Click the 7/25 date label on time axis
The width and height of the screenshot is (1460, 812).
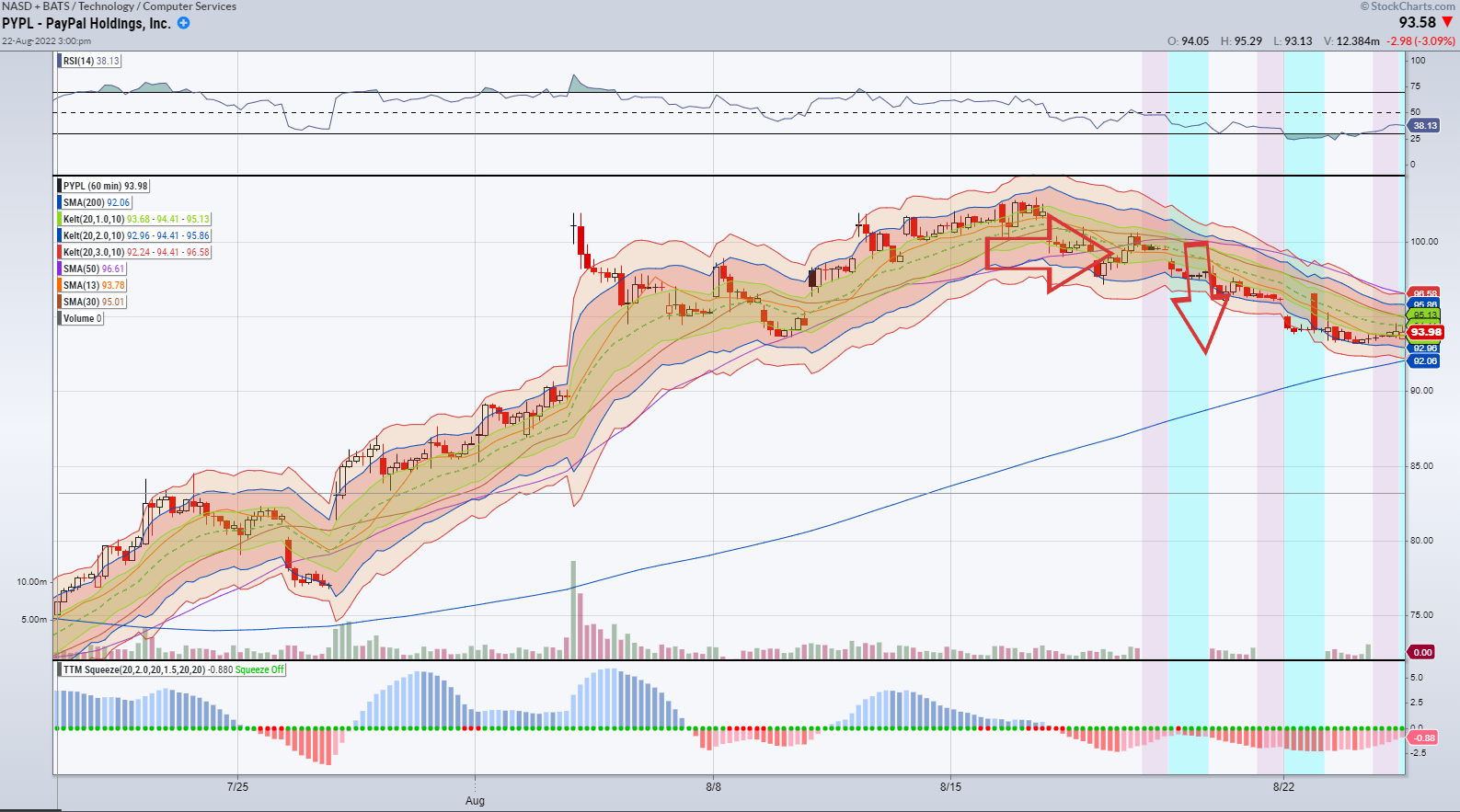point(238,786)
